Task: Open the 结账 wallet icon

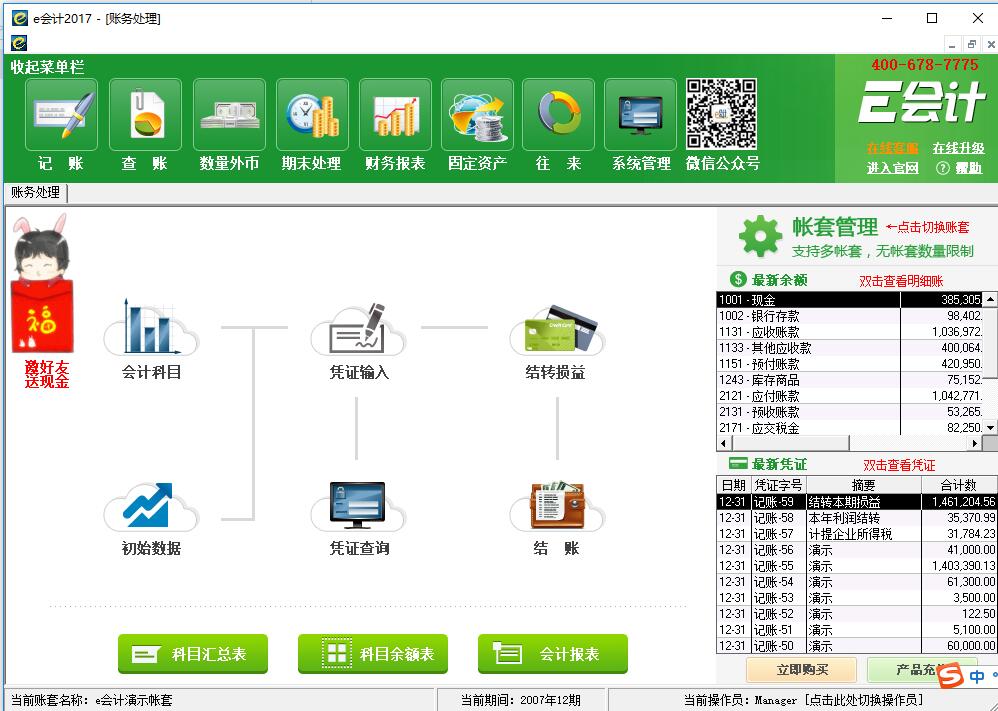Action: (558, 506)
